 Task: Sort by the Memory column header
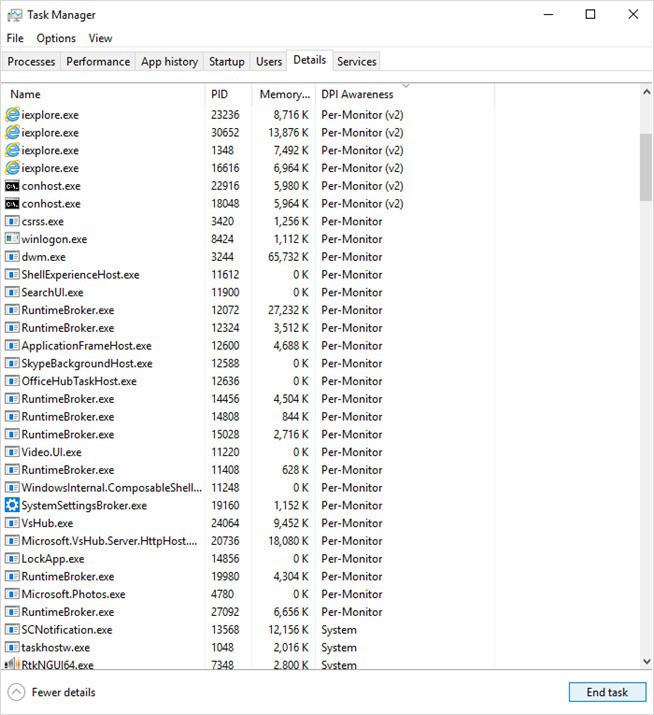(284, 94)
